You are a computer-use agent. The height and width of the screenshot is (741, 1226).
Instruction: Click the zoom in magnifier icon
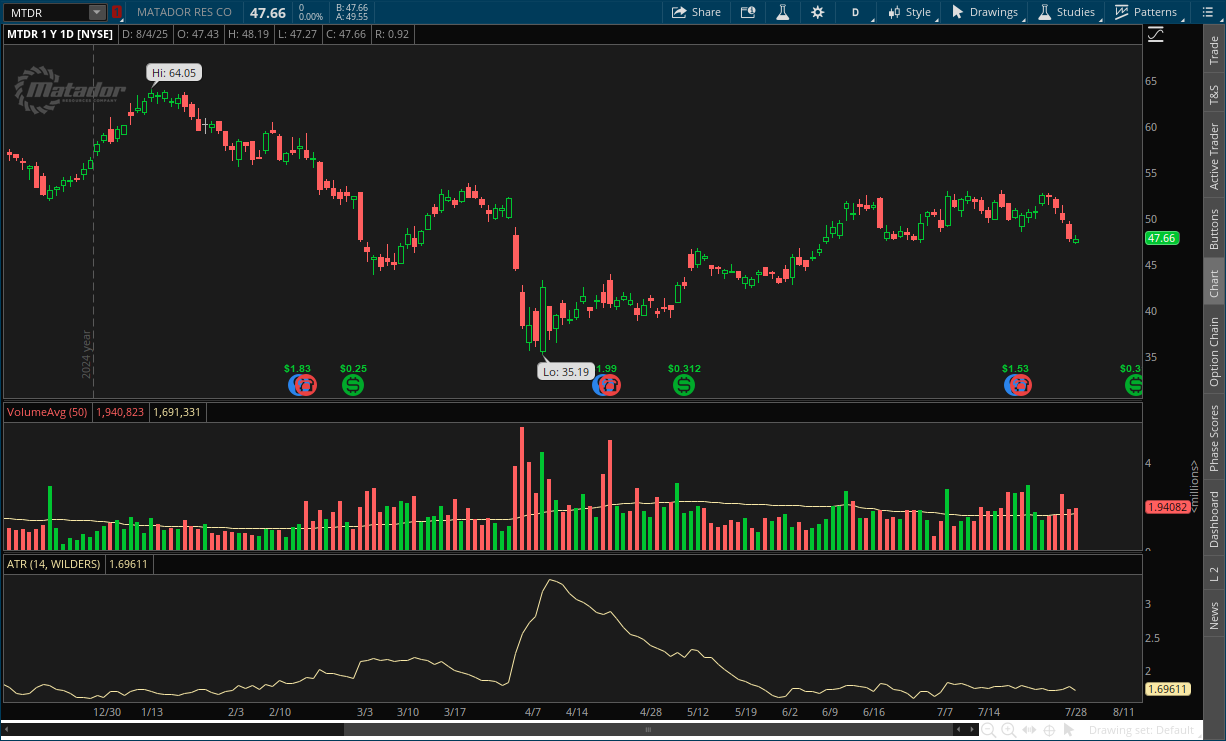click(1010, 730)
